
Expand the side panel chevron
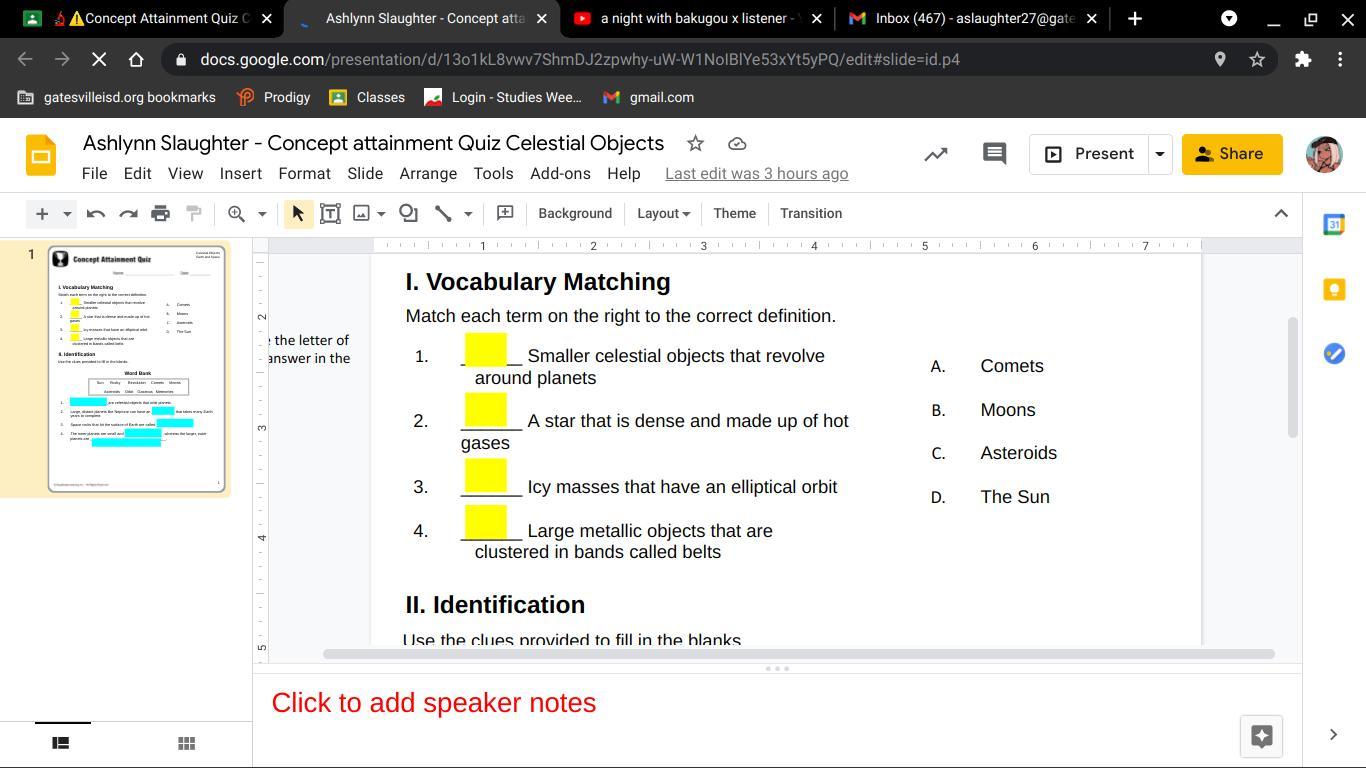click(1333, 735)
